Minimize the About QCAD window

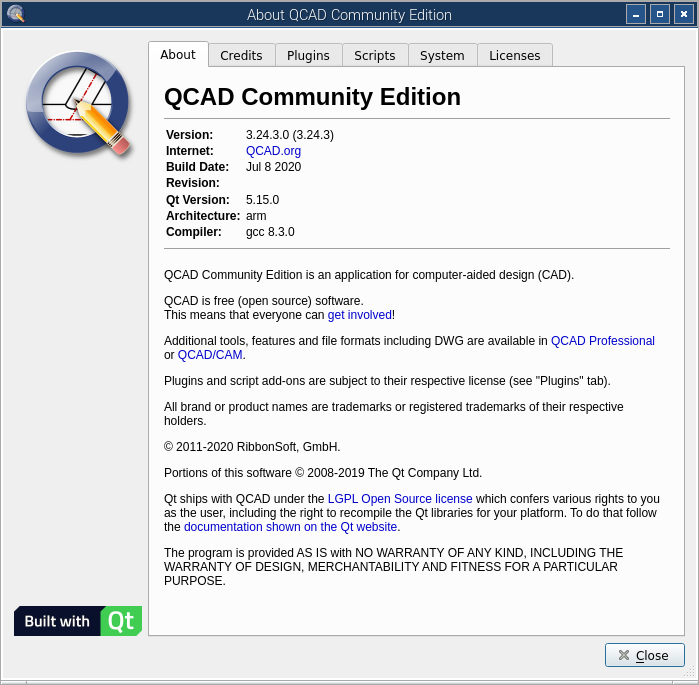pos(636,14)
